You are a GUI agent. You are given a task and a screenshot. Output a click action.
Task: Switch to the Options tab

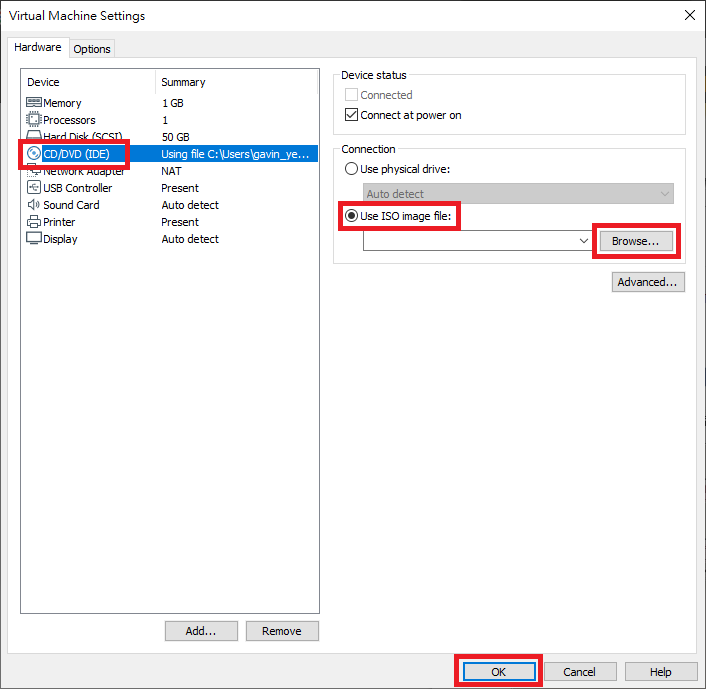92,49
